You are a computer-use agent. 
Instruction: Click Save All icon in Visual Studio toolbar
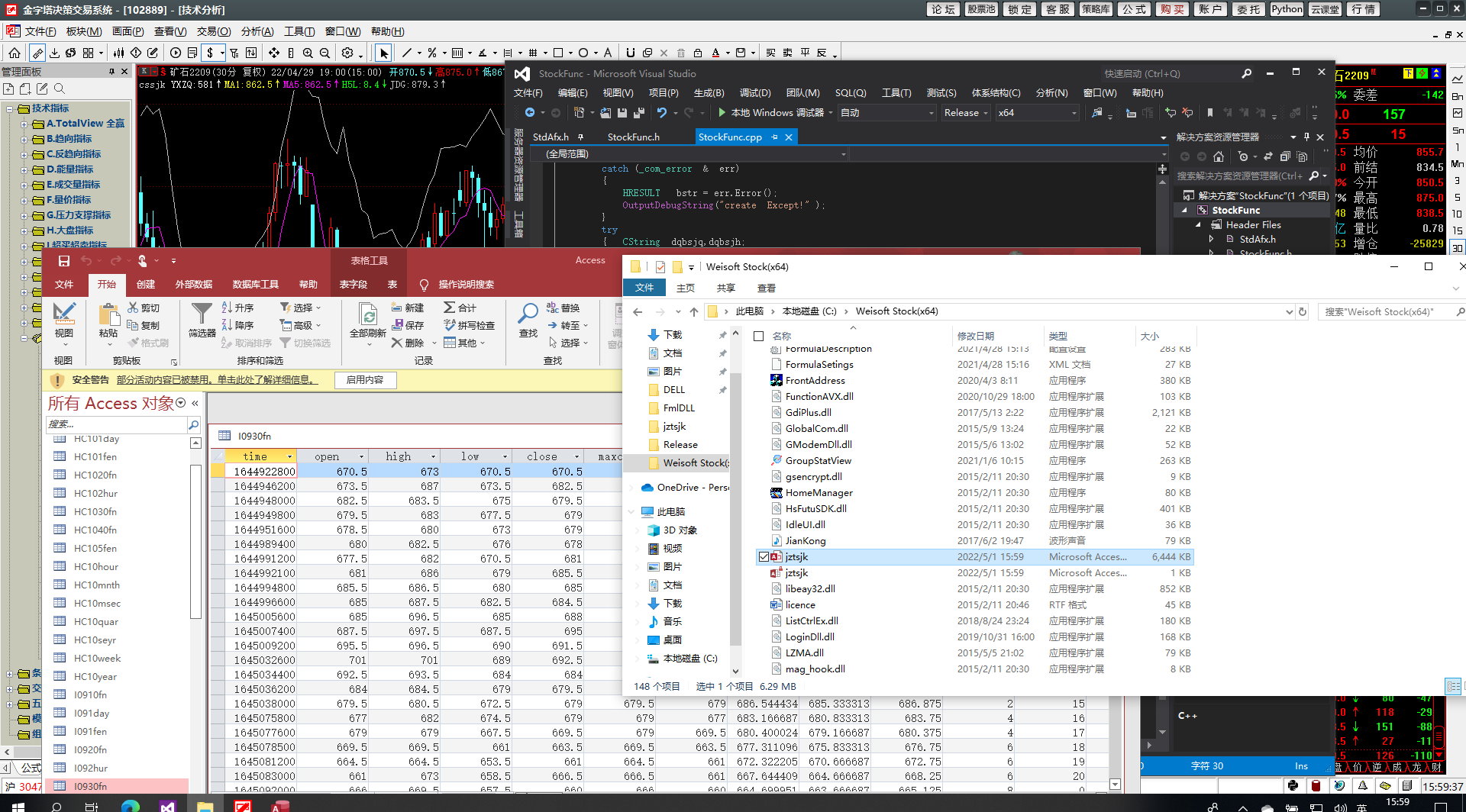pos(639,113)
